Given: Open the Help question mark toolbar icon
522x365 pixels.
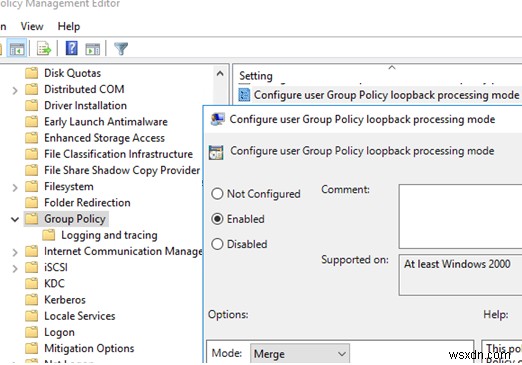Looking at the screenshot, I should tap(71, 49).
